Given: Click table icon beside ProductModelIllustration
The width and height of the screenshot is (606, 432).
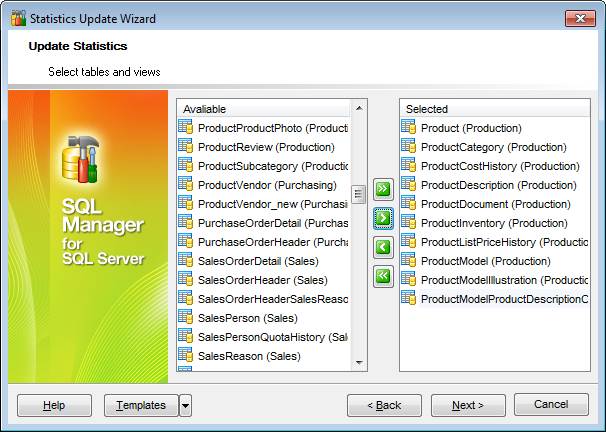Looking at the screenshot, I should click(409, 279).
